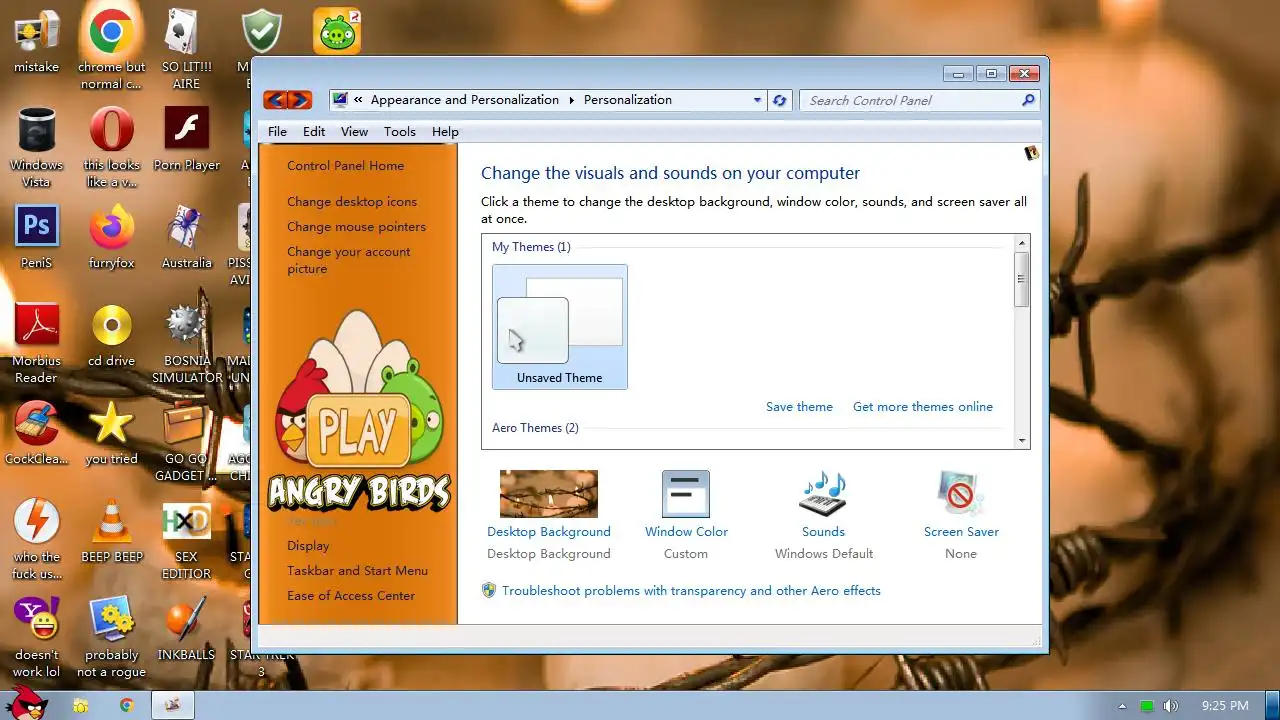Click the green tray icon
The width and height of the screenshot is (1280, 720).
pyautogui.click(x=1147, y=706)
